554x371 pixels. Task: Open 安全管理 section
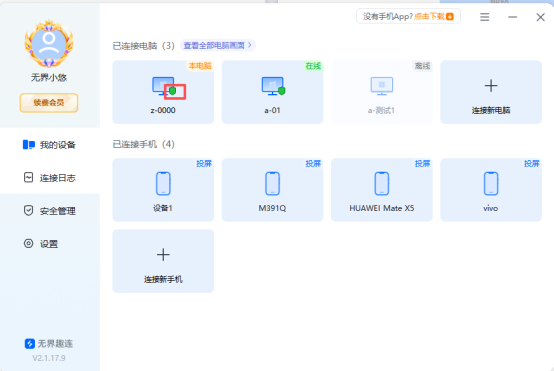(x=49, y=211)
